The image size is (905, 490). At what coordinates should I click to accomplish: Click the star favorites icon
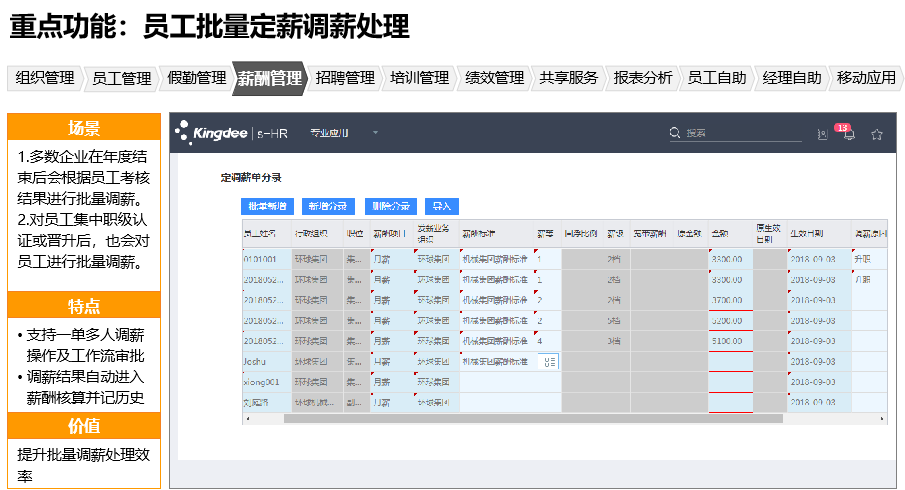877,134
